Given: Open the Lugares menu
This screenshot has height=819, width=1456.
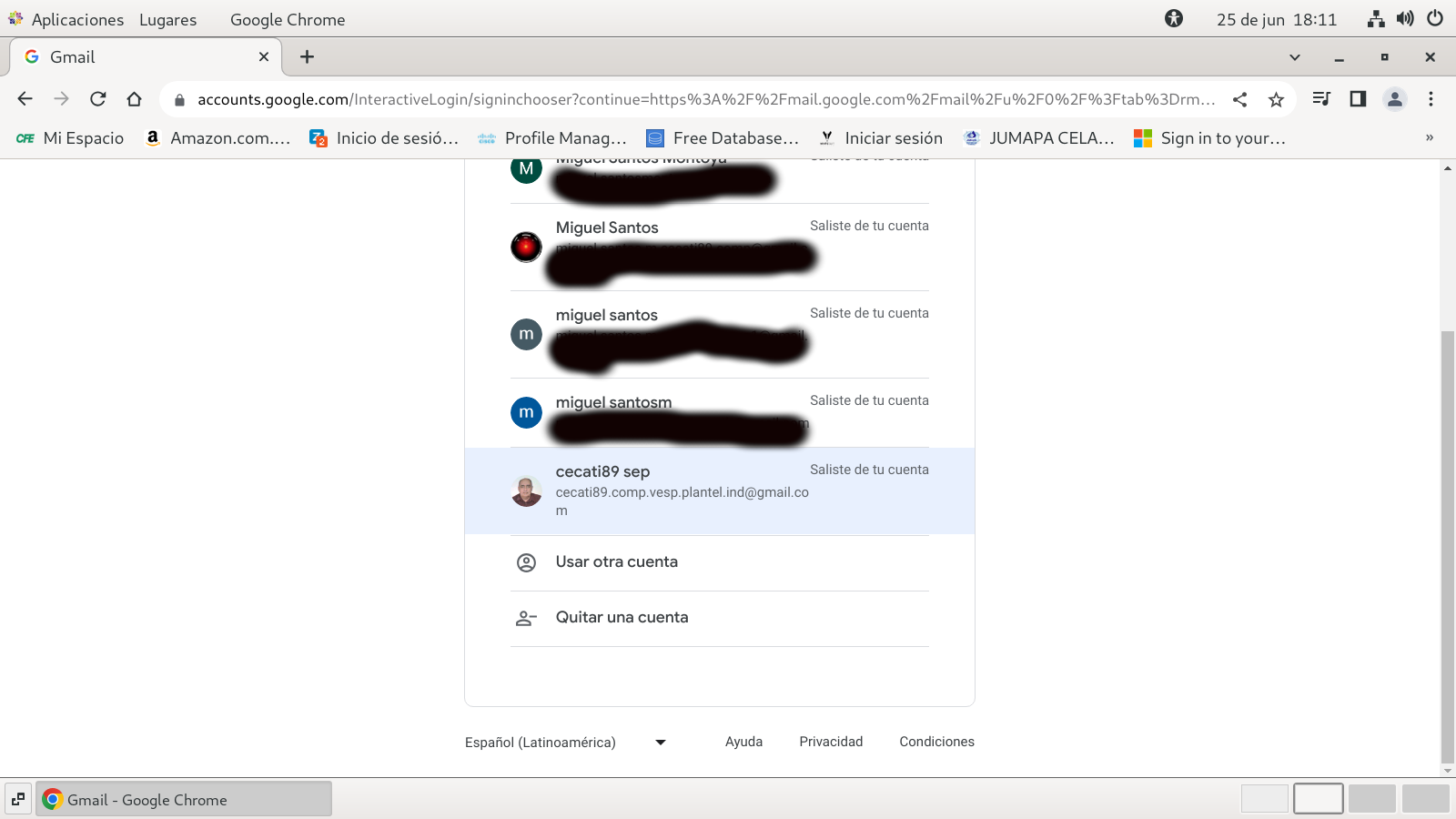Looking at the screenshot, I should [x=167, y=19].
